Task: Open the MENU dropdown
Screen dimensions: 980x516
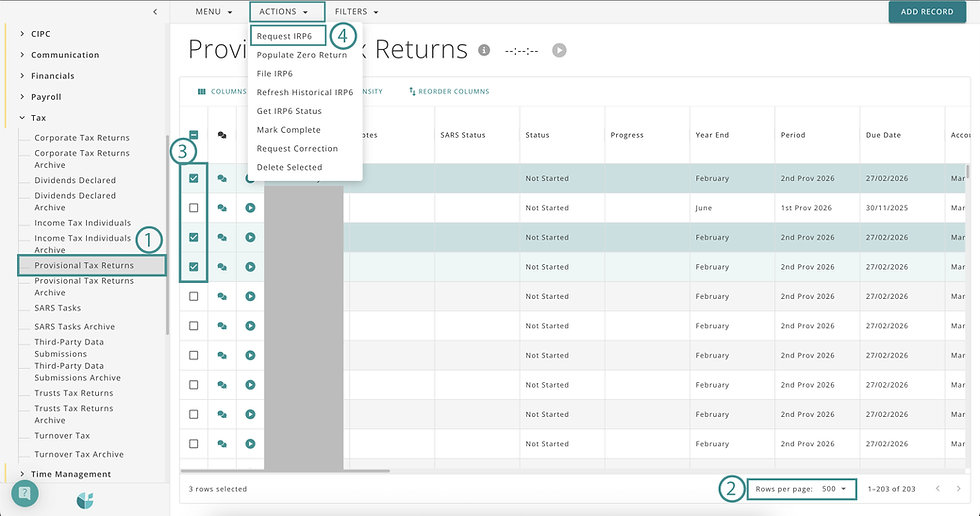Action: pos(214,12)
